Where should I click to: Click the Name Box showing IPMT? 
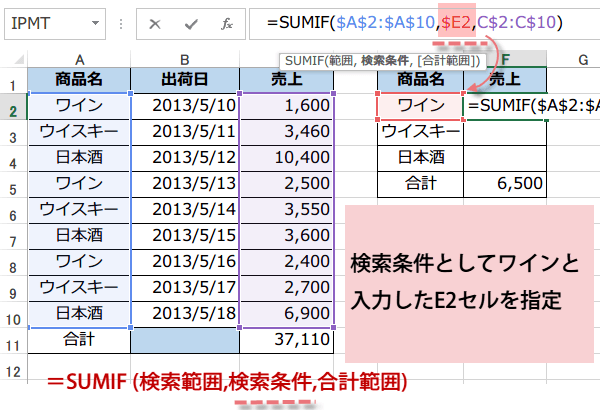[x=55, y=24]
